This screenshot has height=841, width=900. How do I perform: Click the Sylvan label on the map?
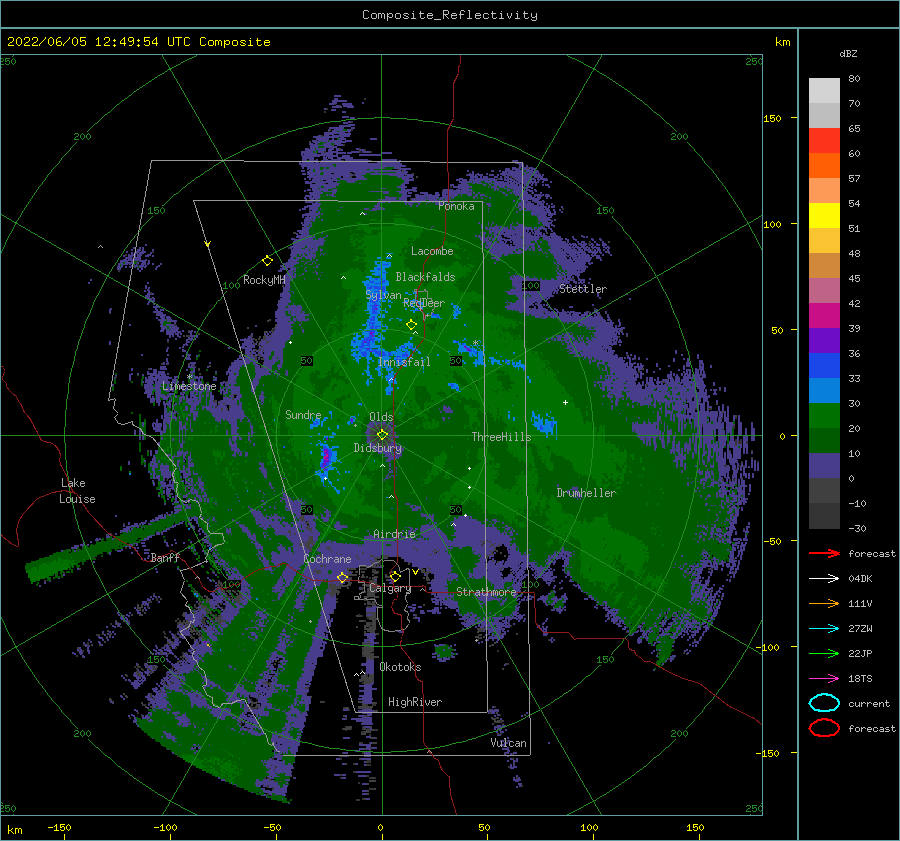(383, 295)
